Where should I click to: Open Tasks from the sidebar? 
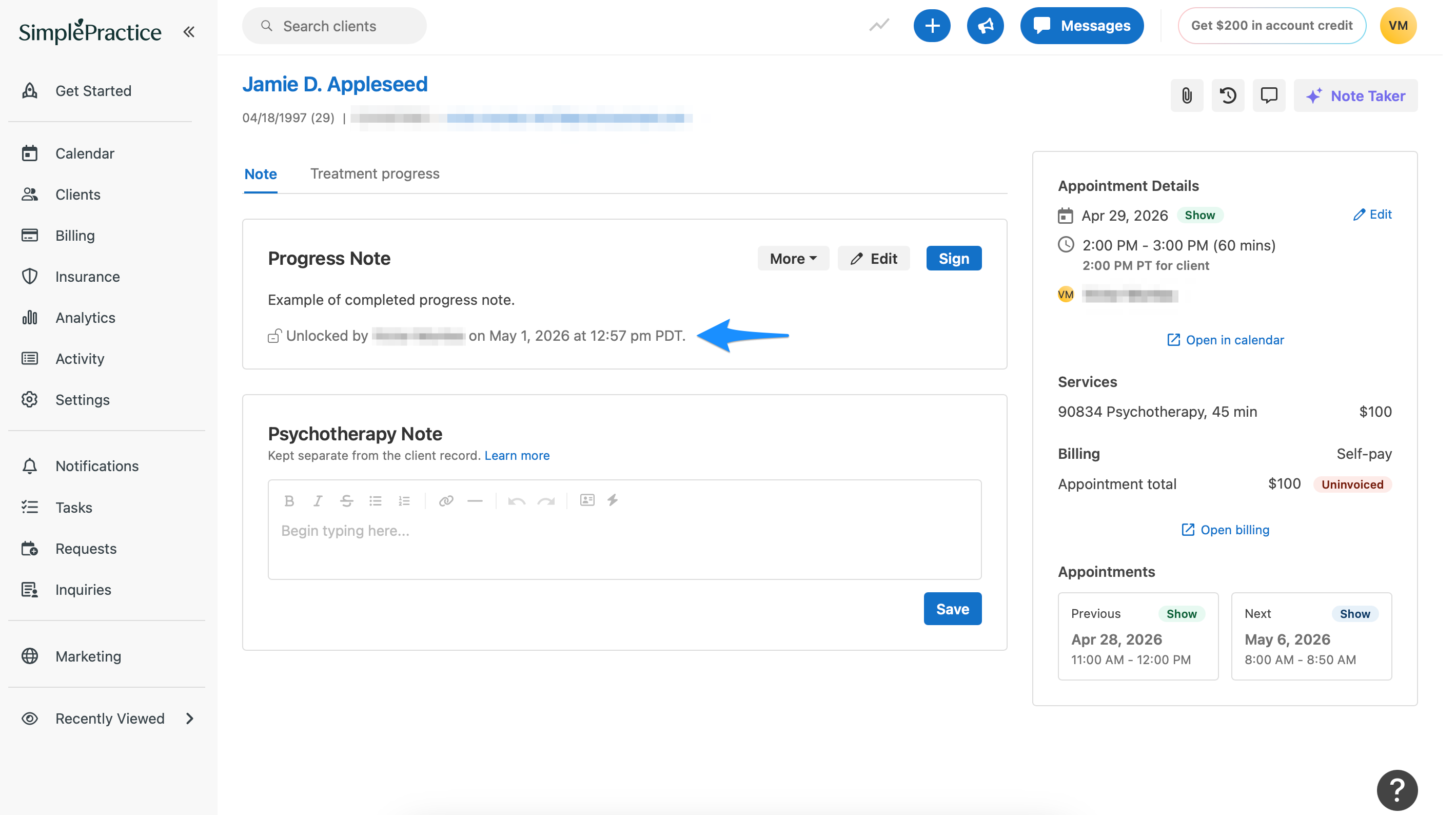(x=73, y=508)
